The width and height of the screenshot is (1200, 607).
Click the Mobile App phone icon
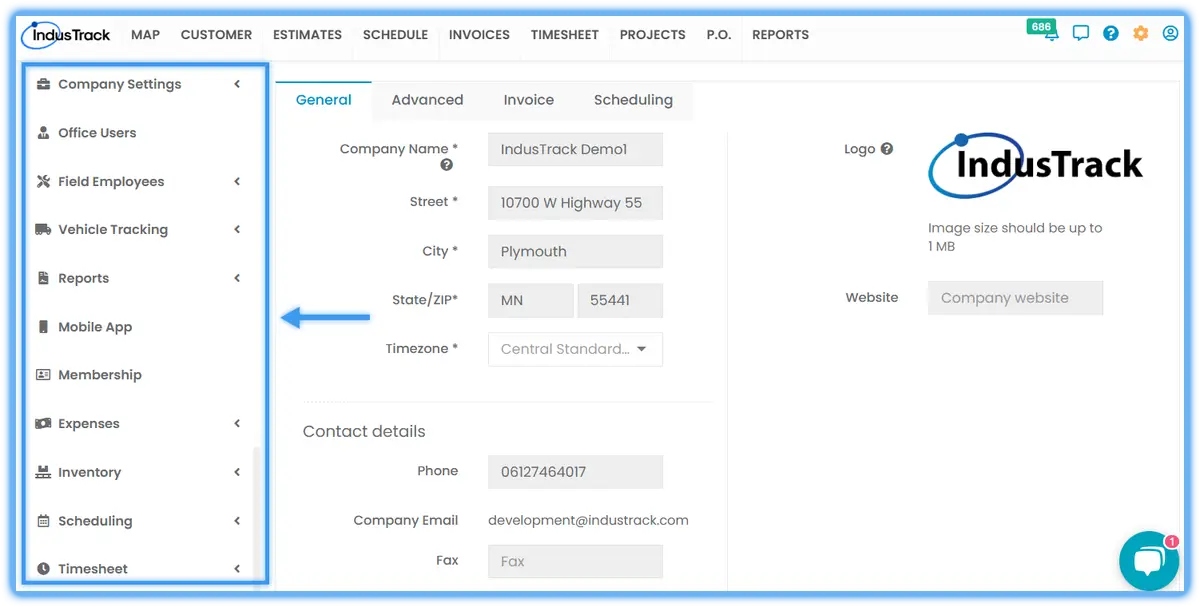click(43, 326)
